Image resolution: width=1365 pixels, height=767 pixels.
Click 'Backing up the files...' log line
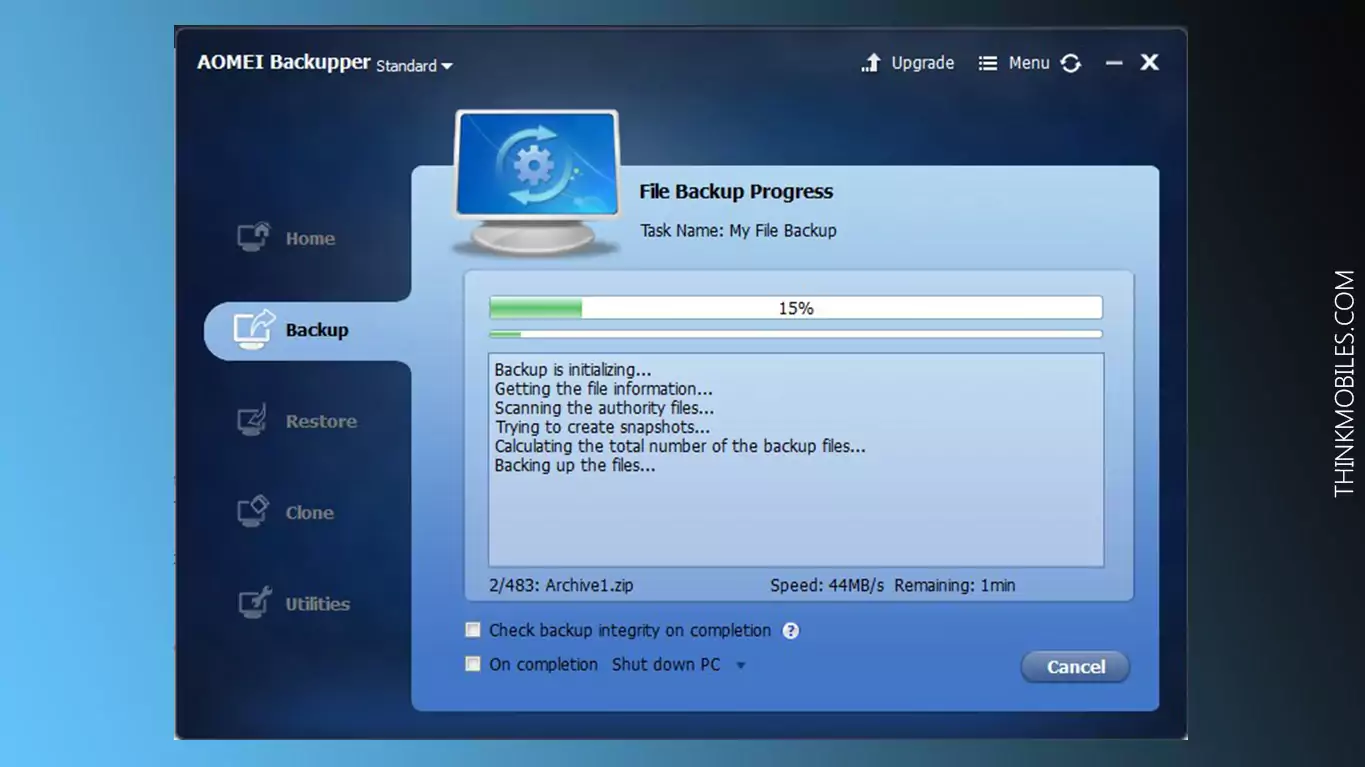point(575,465)
